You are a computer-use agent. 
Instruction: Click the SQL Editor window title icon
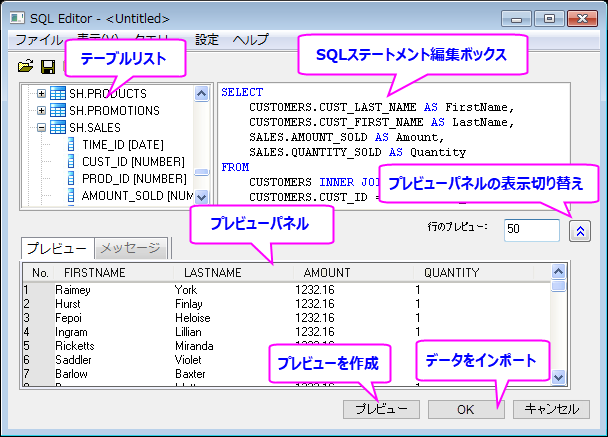17,18
